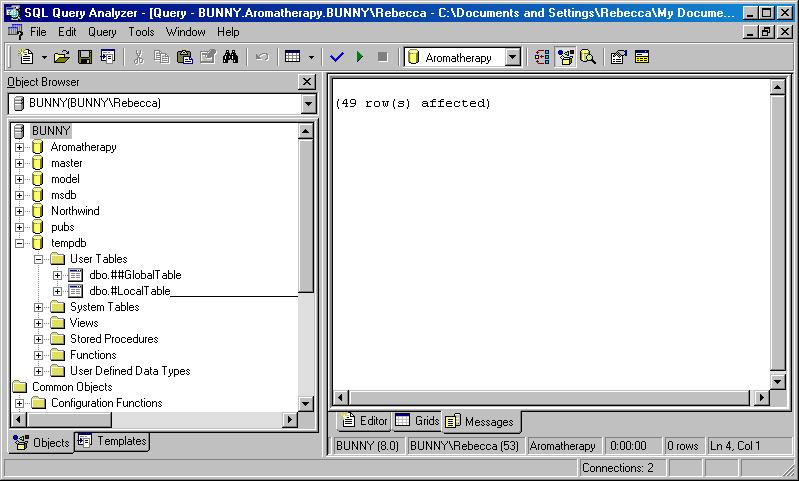Collapse the User Tables folder
This screenshot has height=481, width=799.
coord(38,259)
